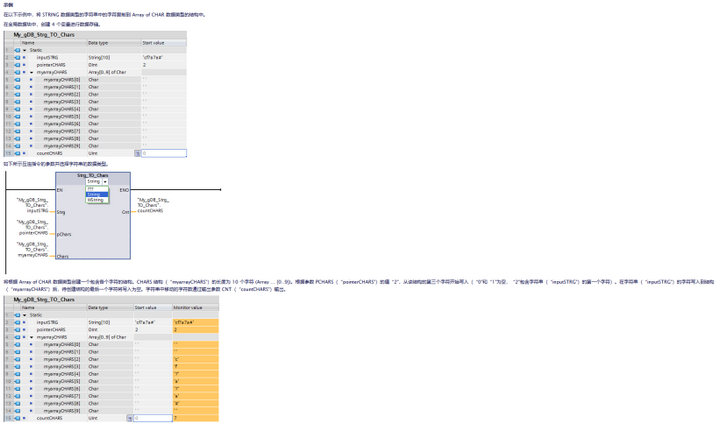Click the myarrayCHARS row icon in second table
This screenshot has width=720, height=424.
(17, 337)
